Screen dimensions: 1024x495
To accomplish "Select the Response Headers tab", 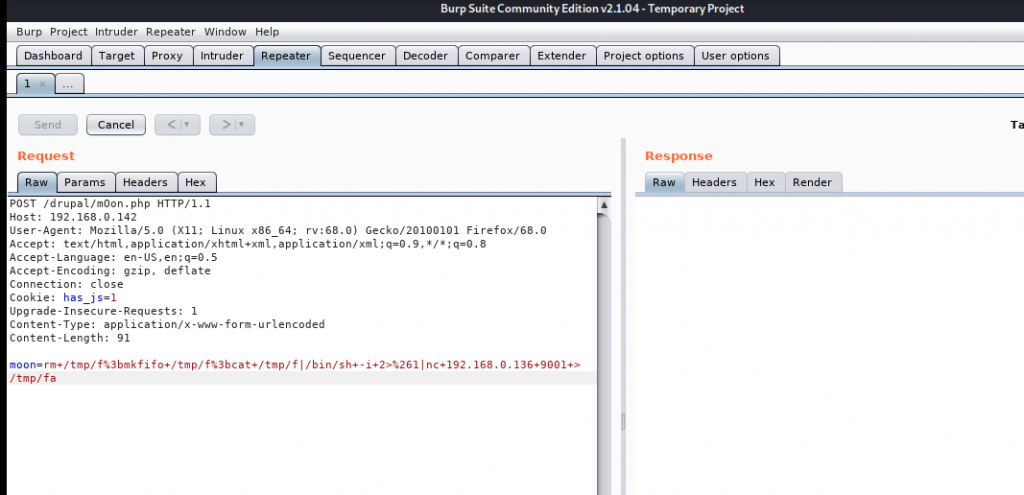I will pyautogui.click(x=714, y=182).
